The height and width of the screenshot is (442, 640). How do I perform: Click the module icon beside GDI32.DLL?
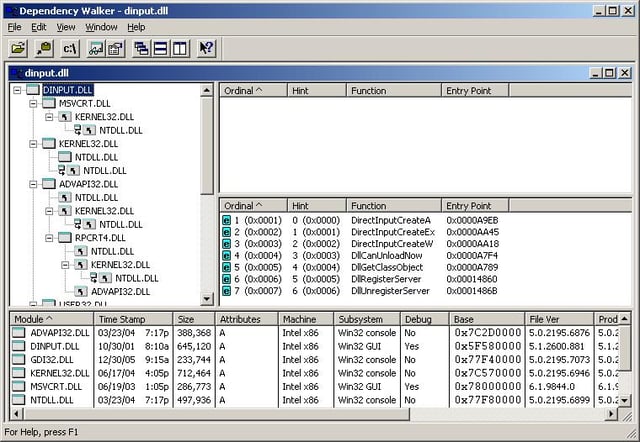[18, 360]
